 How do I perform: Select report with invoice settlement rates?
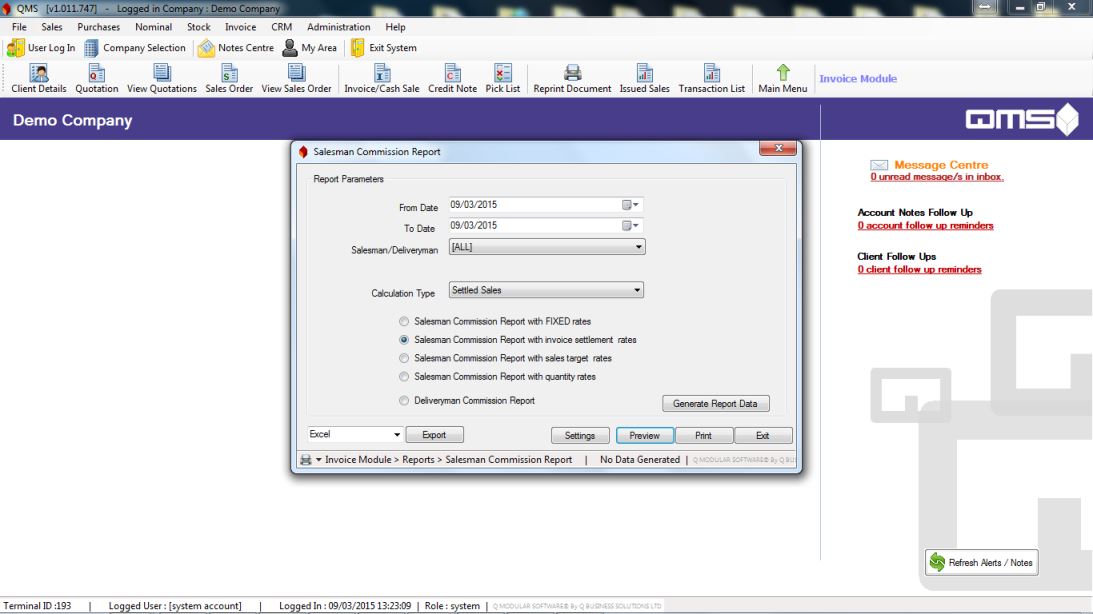[404, 340]
